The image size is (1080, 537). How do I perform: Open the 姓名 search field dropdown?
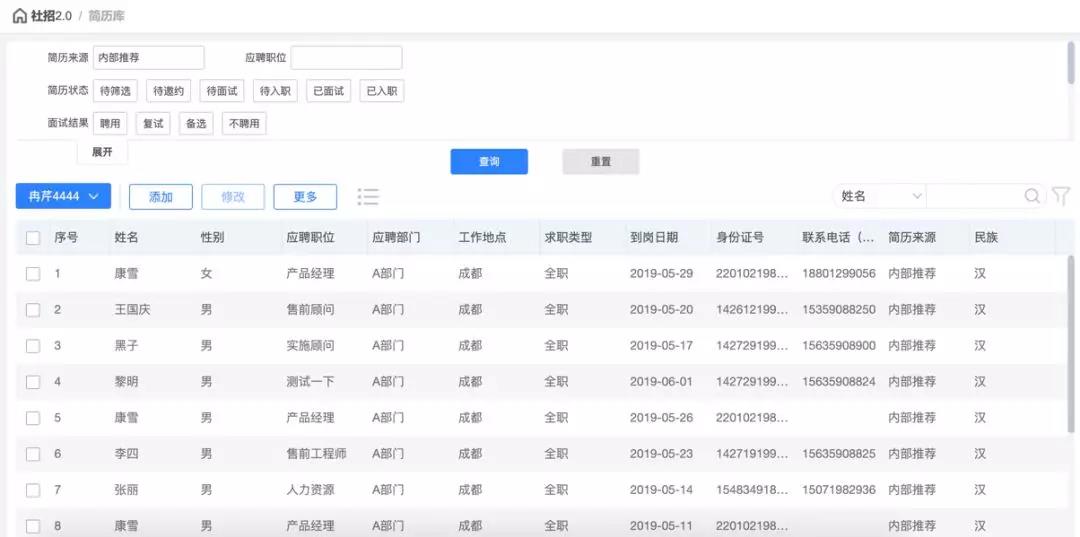coord(880,196)
